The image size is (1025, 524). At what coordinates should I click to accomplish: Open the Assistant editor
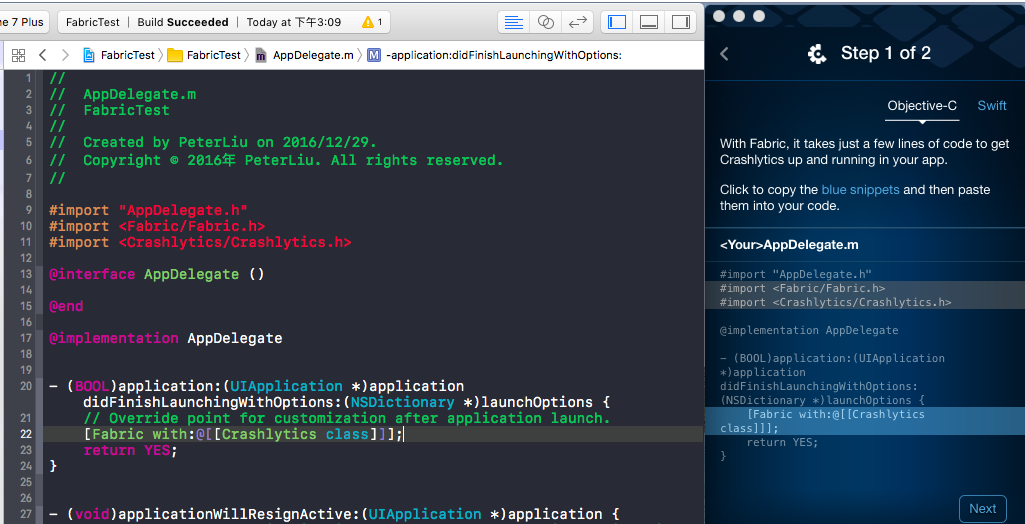(545, 22)
